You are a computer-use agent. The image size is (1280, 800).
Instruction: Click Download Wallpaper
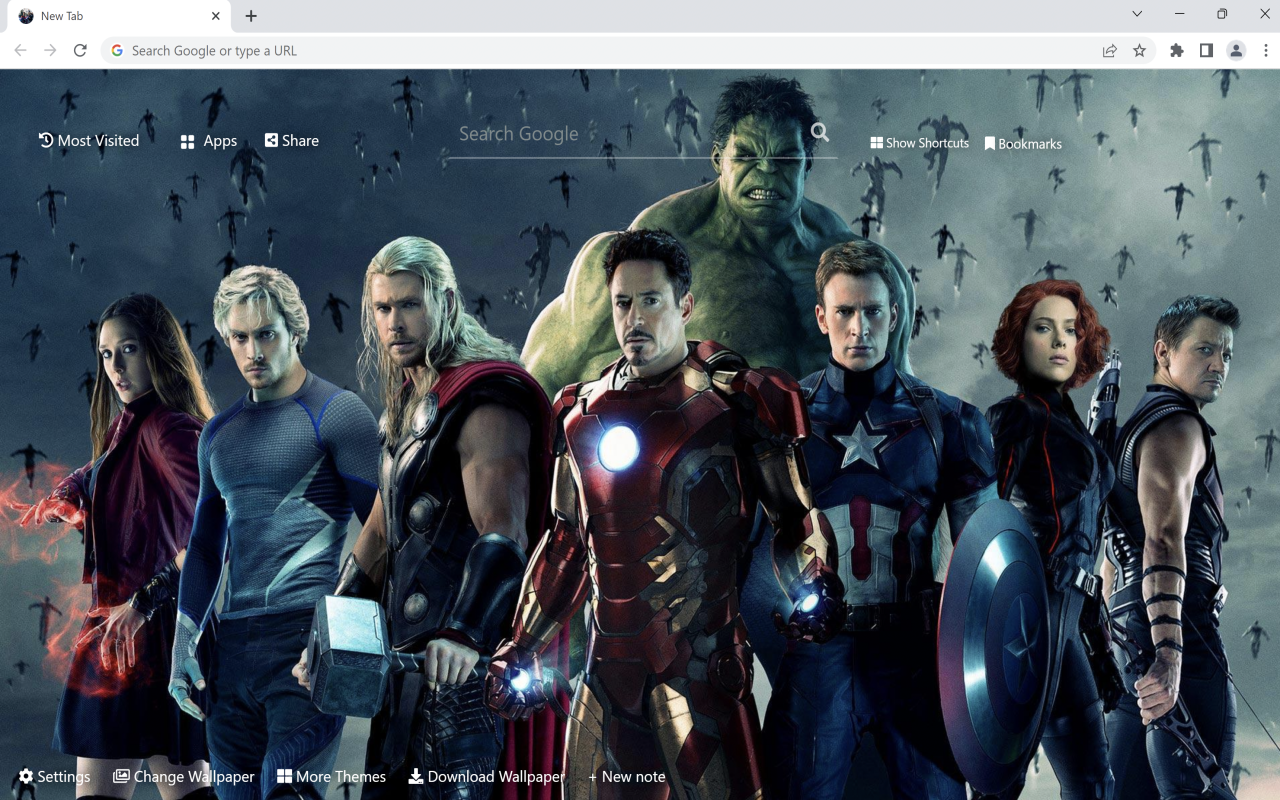(487, 776)
